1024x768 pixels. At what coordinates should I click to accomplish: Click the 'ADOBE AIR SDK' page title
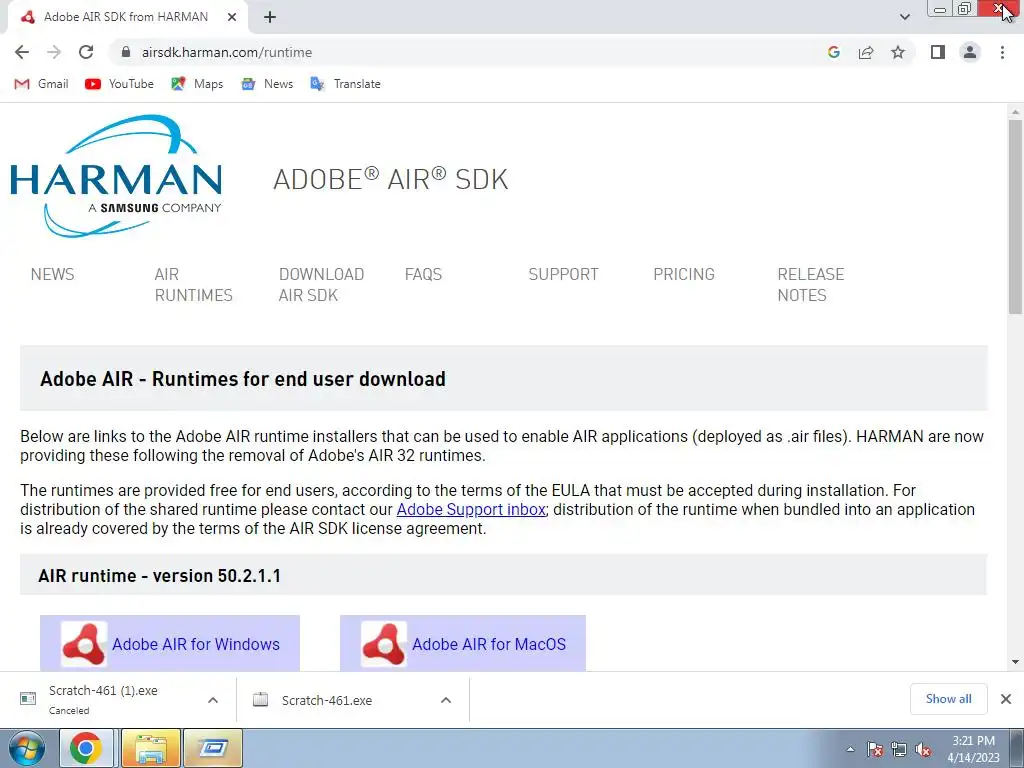tap(391, 179)
